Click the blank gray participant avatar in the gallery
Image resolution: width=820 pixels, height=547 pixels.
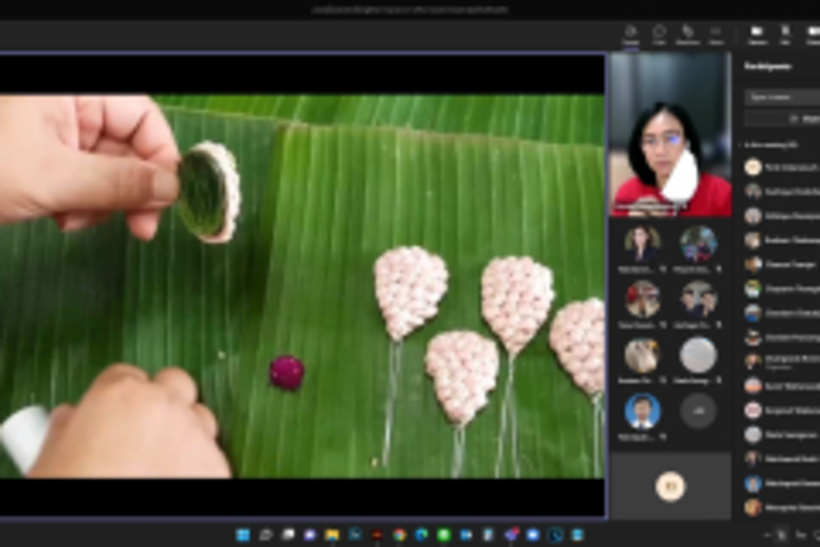(698, 356)
